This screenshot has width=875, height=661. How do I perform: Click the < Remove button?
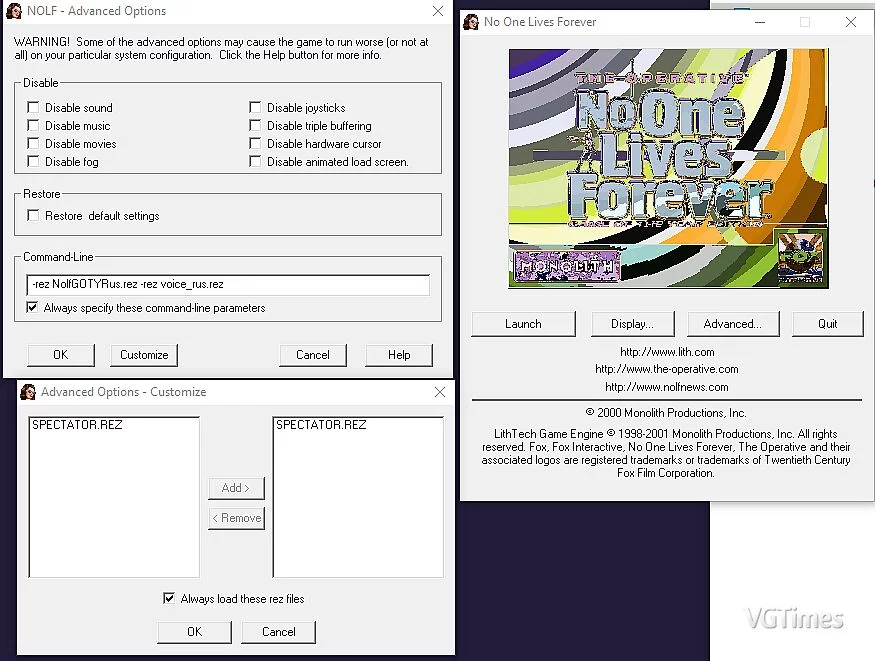[236, 518]
